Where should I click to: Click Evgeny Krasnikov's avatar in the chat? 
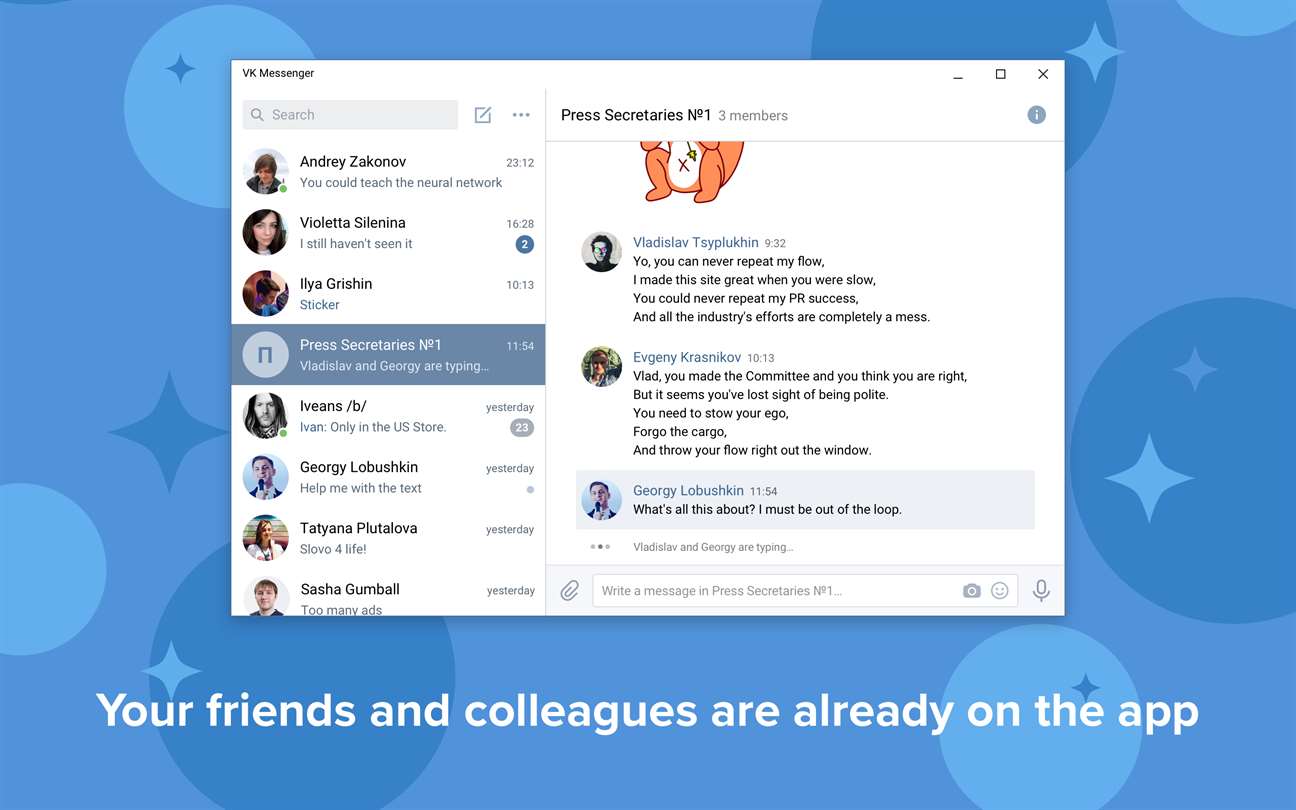602,367
